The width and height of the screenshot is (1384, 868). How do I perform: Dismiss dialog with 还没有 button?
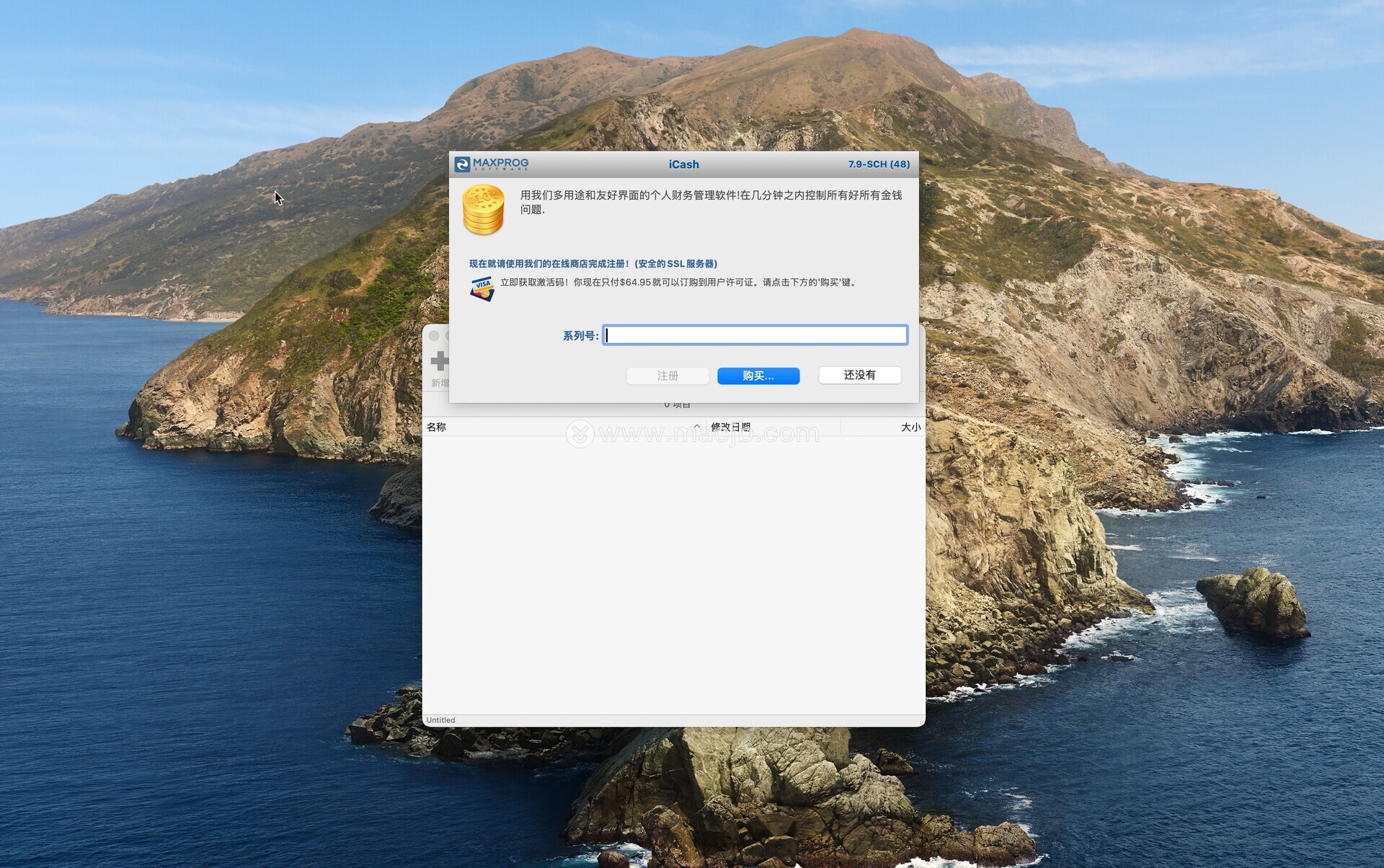[x=859, y=376]
